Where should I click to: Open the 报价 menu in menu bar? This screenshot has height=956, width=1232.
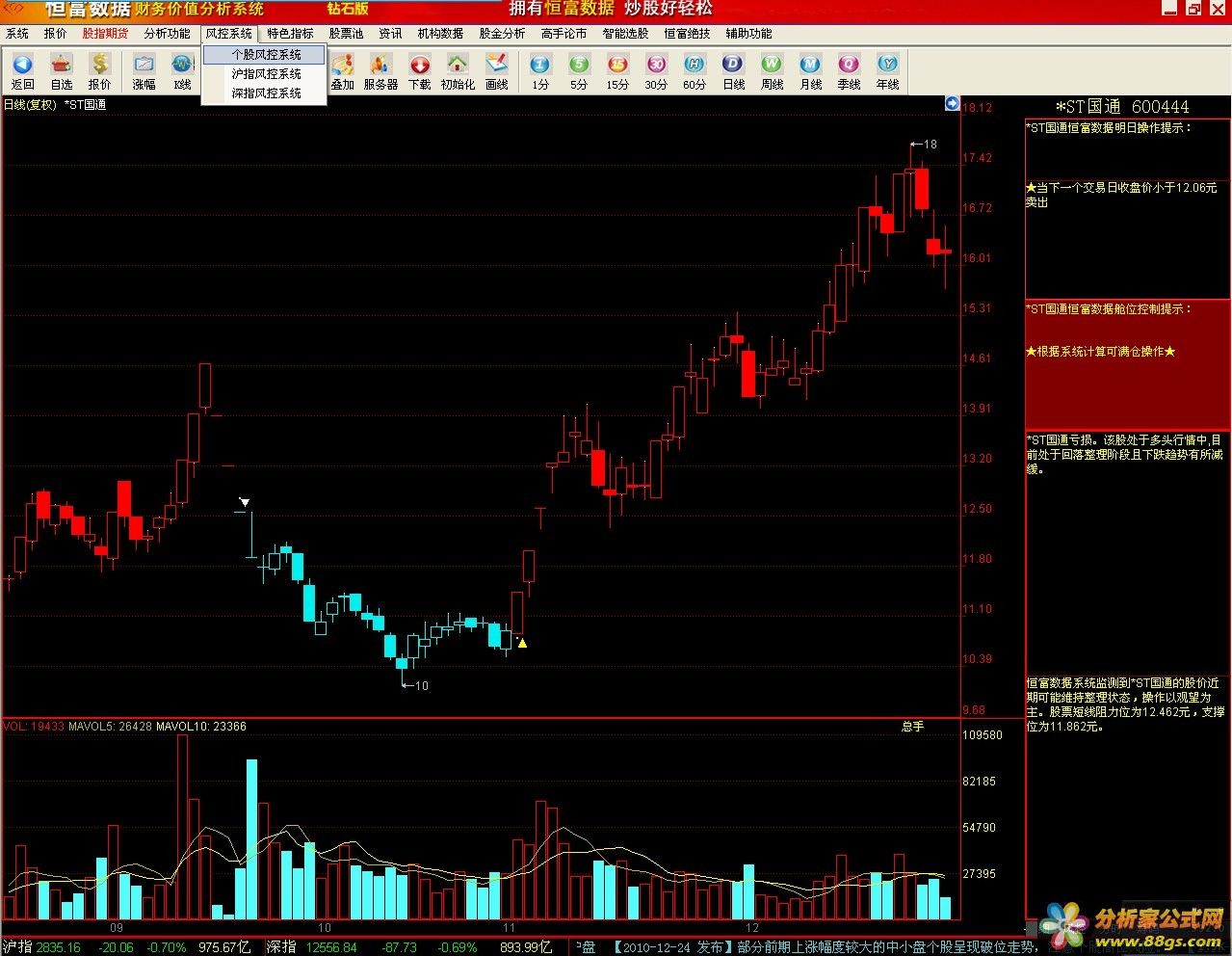coord(56,34)
